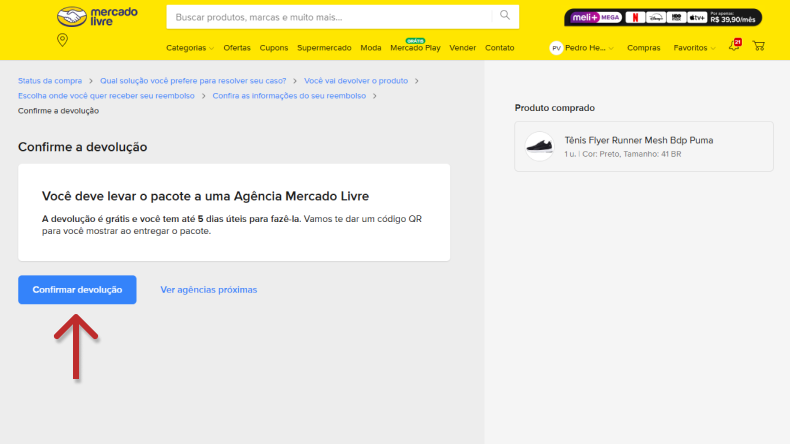Open 'Escolha onde você quer receber seu reembolso' breadcrumb
This screenshot has width=790, height=444.
pyautogui.click(x=106, y=96)
